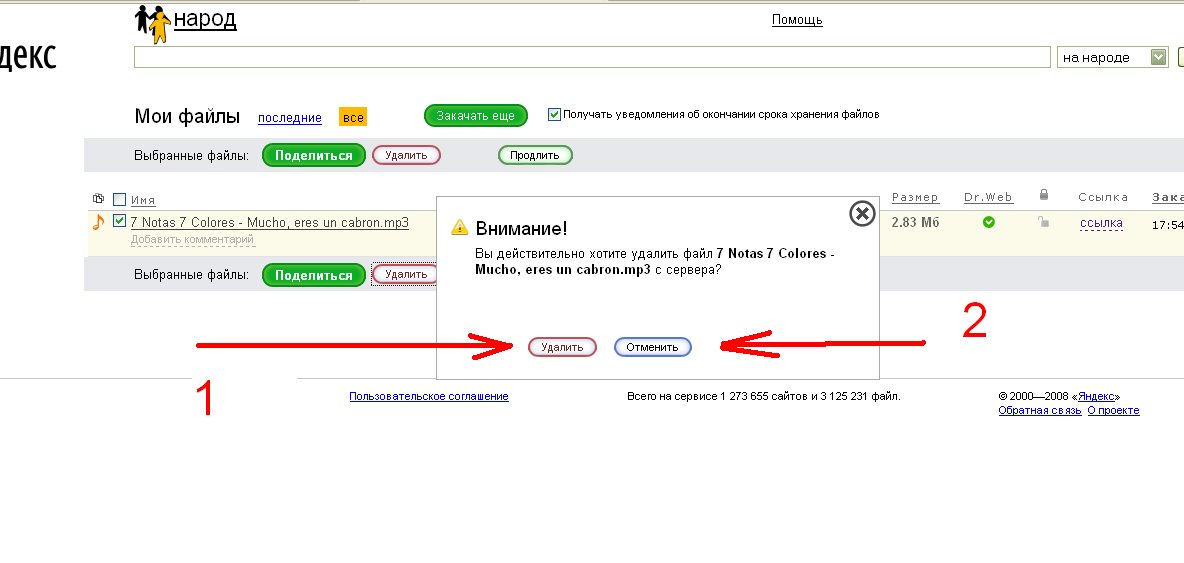This screenshot has height=563, width=1184.
Task: Open the Обратная связь feedback link
Action: (x=1040, y=411)
